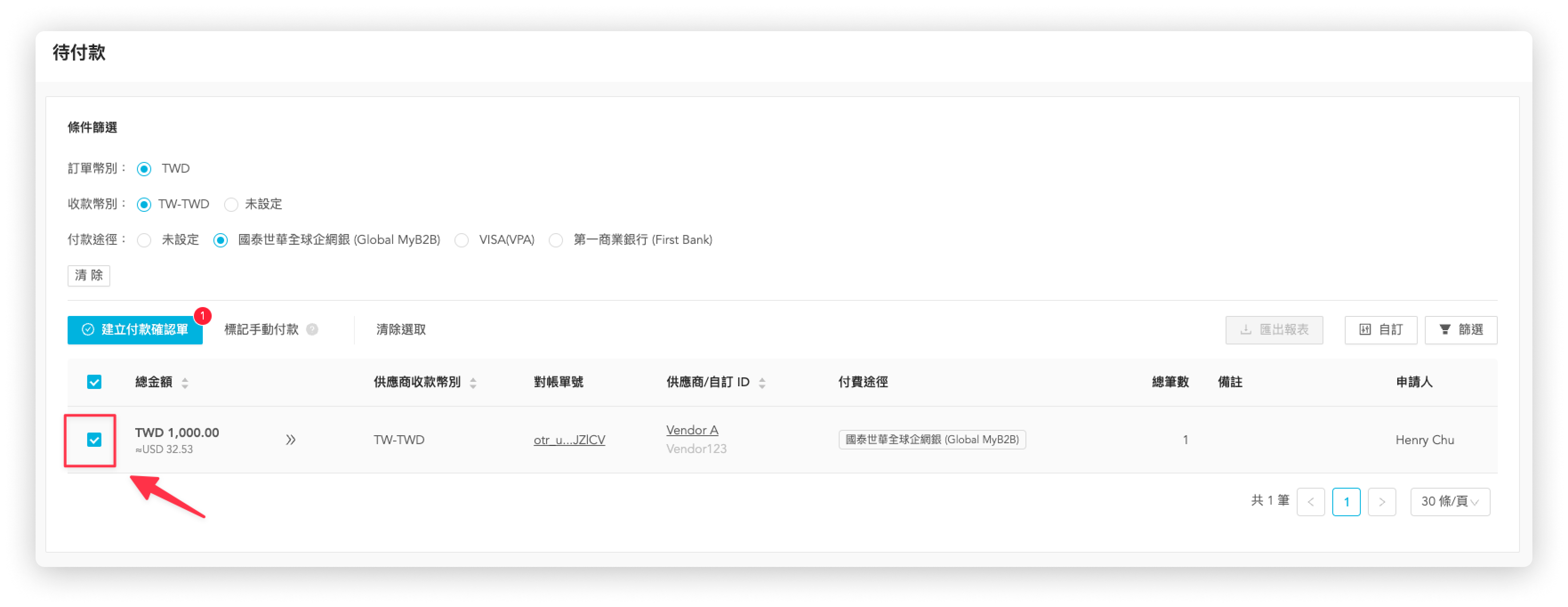Sort by 供應商/自訂 ID column arrows
Viewport: 1568px width, 607px height.
(x=762, y=382)
